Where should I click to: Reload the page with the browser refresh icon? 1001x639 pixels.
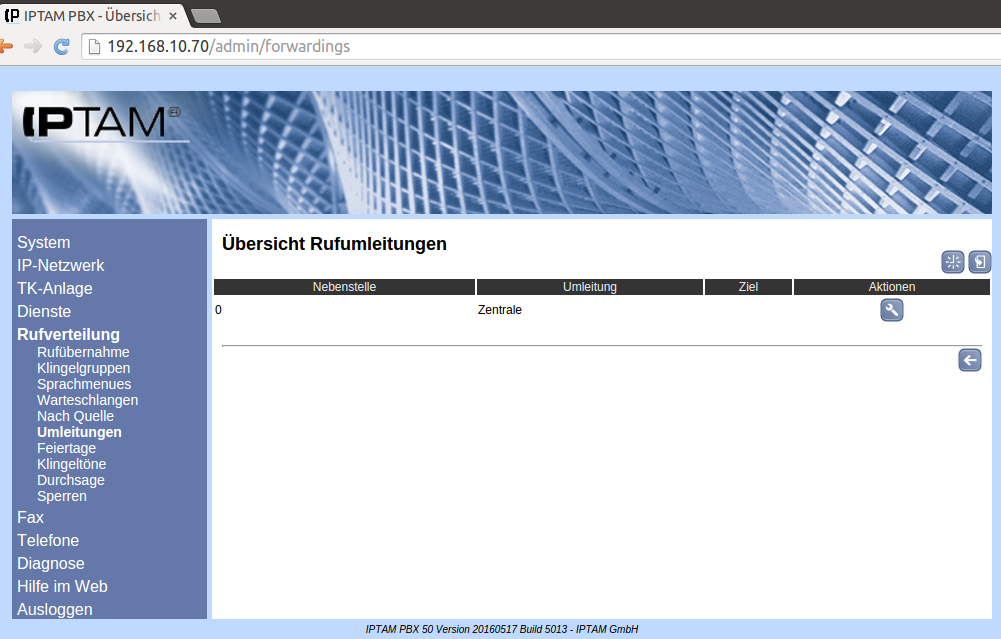pos(62,46)
